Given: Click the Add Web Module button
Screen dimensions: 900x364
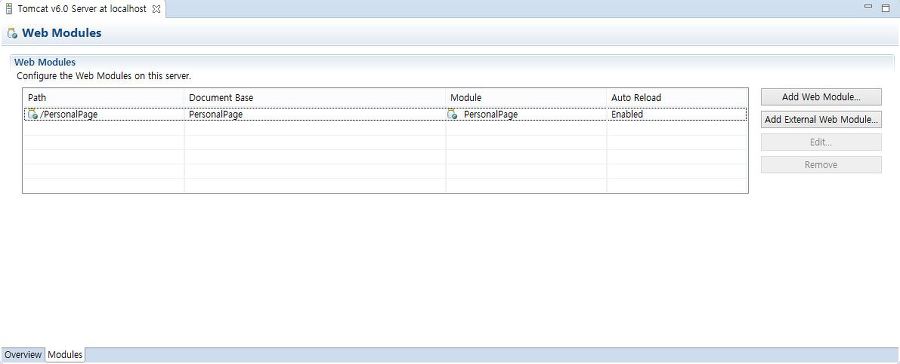Looking at the screenshot, I should (x=821, y=97).
